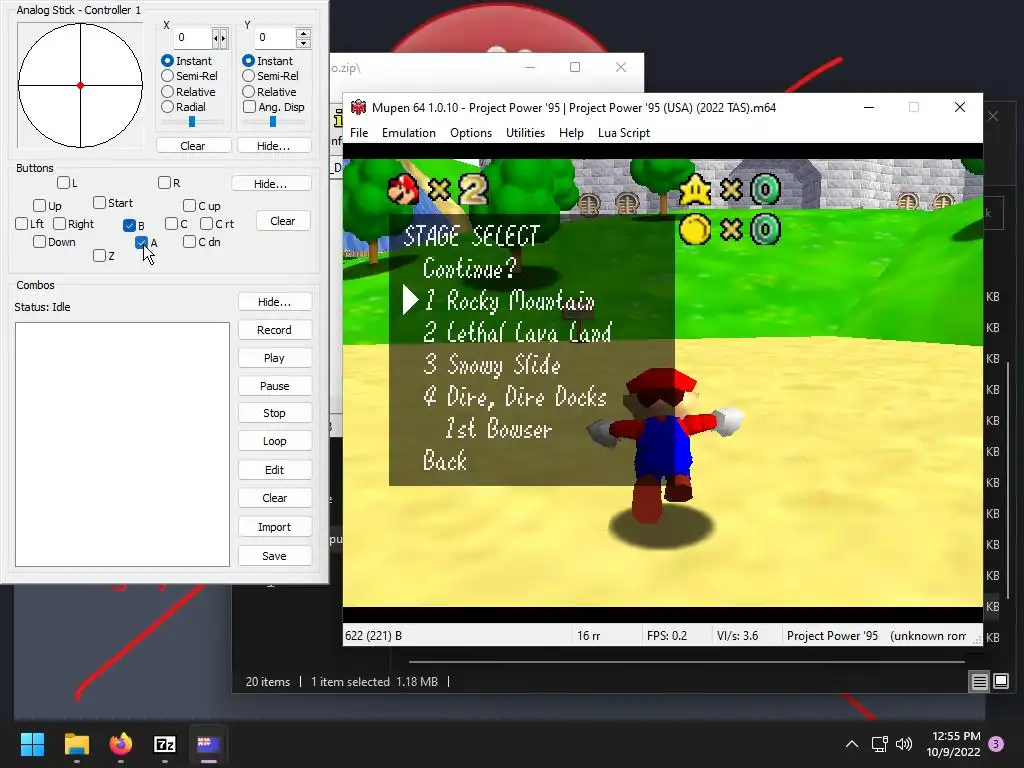The height and width of the screenshot is (768, 1024).
Task: Switch Explorer to details view icon
Action: click(x=980, y=682)
